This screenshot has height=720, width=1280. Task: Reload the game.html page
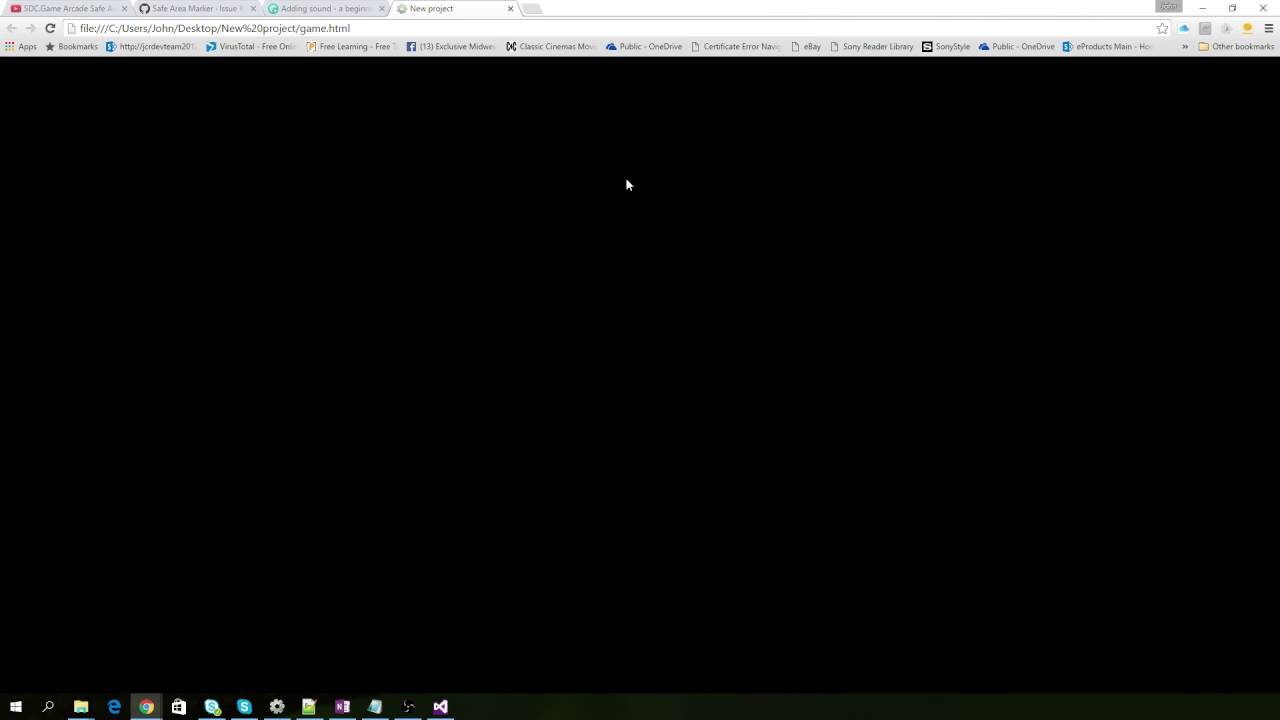click(x=50, y=28)
